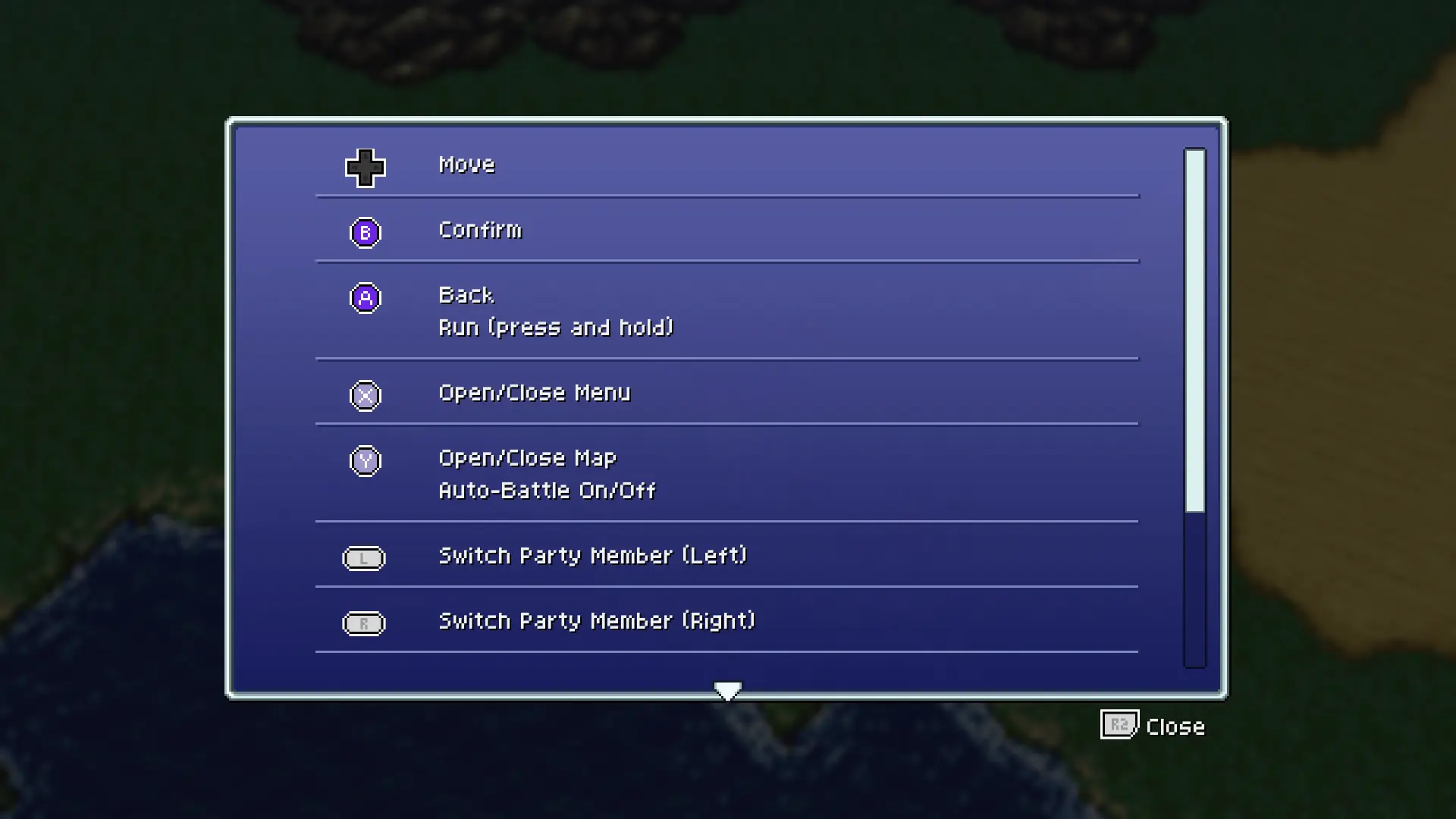Select the Move control entry
The width and height of the screenshot is (1456, 819).
coord(727,165)
